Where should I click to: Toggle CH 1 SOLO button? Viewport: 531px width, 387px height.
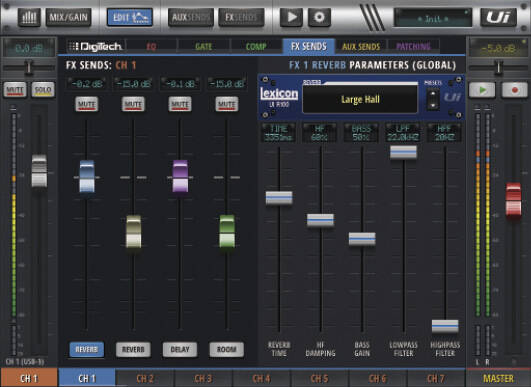tap(43, 90)
